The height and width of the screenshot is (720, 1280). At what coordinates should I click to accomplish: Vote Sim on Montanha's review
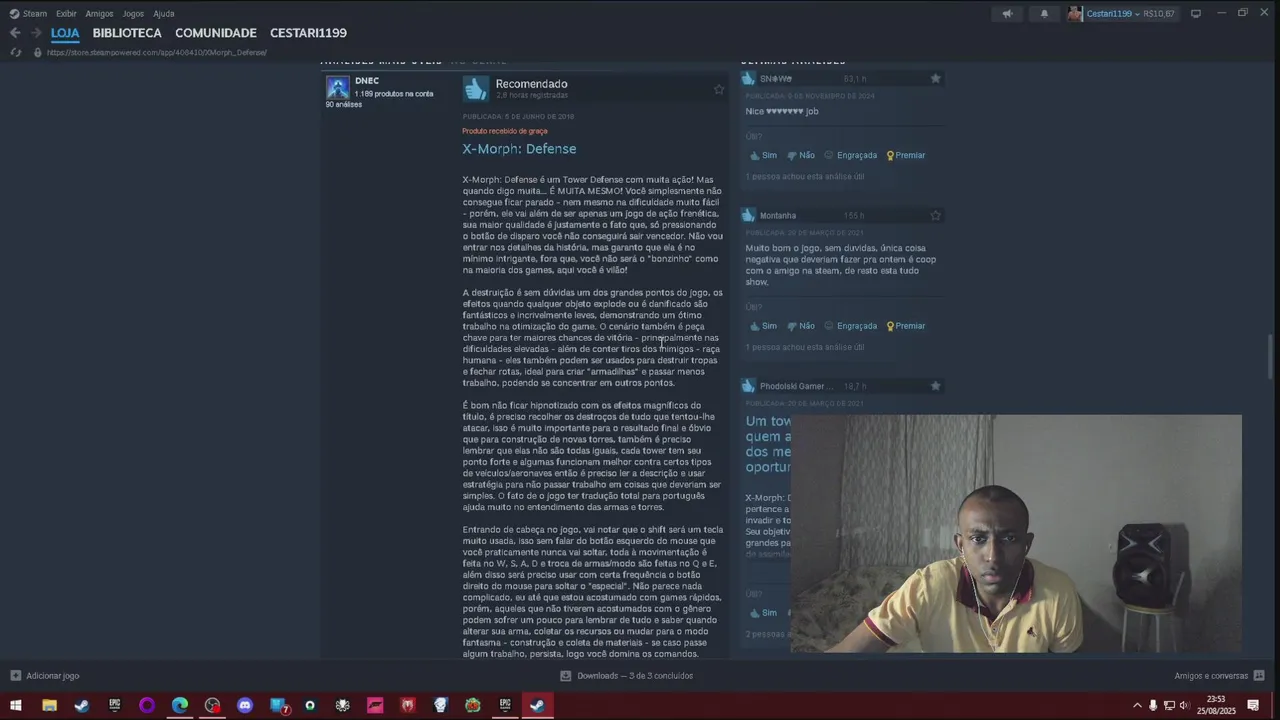pyautogui.click(x=763, y=326)
